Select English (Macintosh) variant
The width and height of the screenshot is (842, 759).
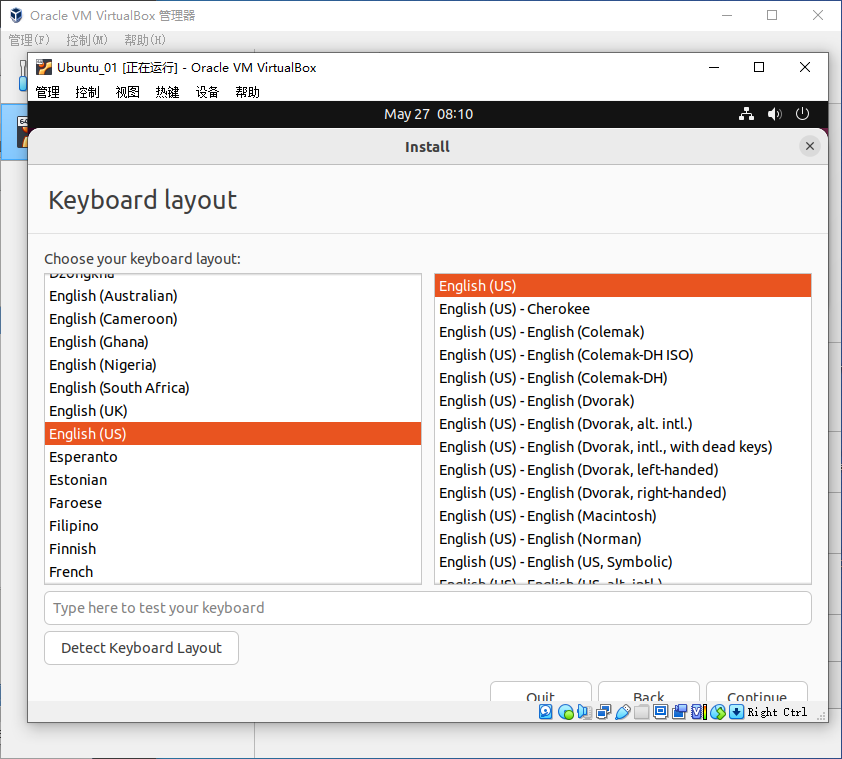point(623,516)
